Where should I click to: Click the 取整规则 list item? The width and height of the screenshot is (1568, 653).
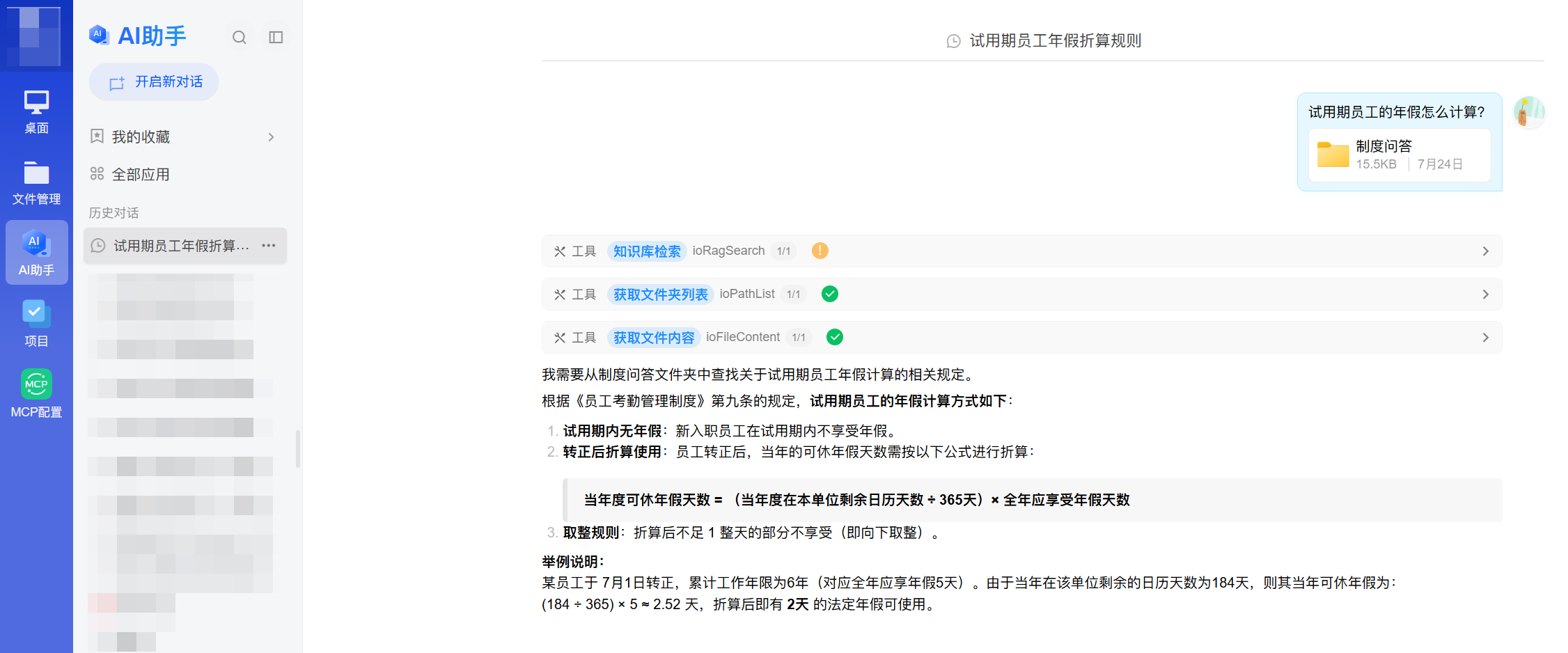point(751,533)
